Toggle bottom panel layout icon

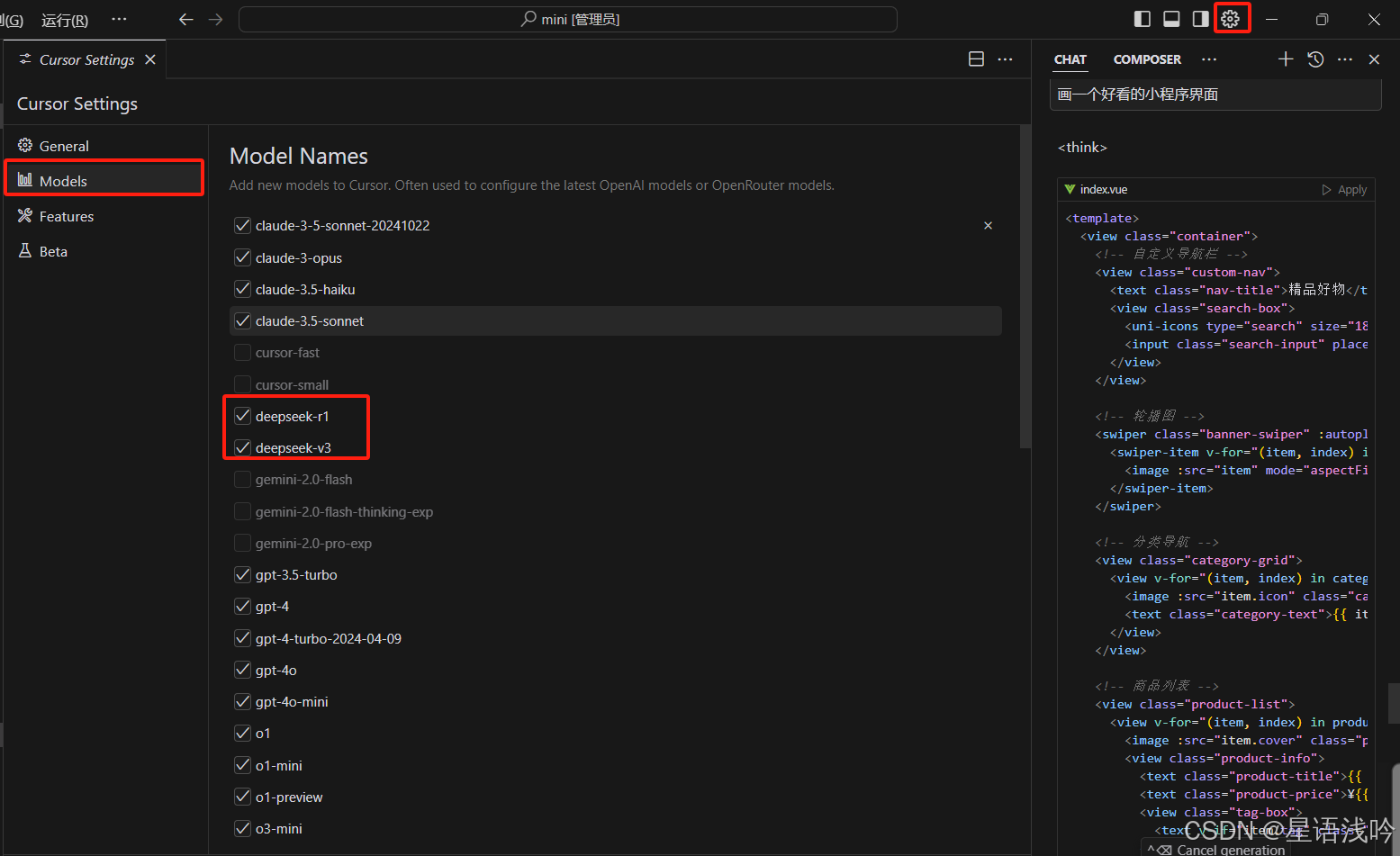point(1171,19)
